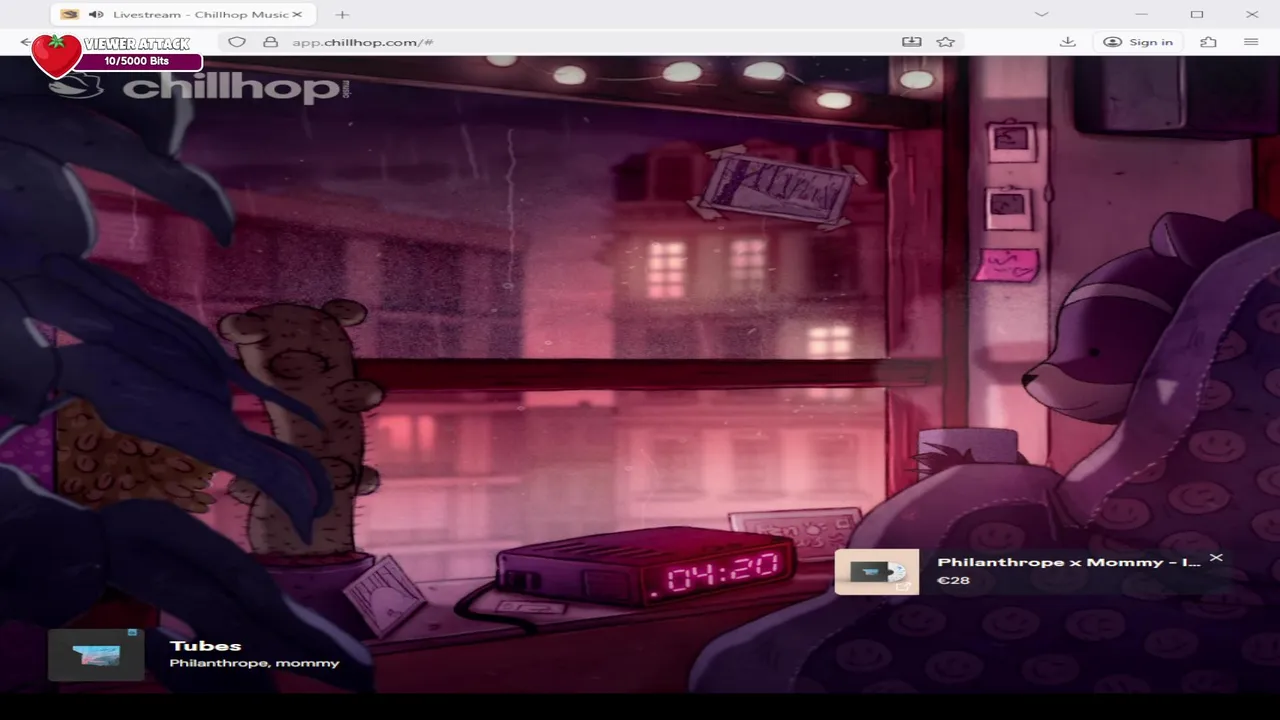The width and height of the screenshot is (1280, 720).
Task: Click the Viewer Attack strawberry heart icon
Action: tap(56, 55)
